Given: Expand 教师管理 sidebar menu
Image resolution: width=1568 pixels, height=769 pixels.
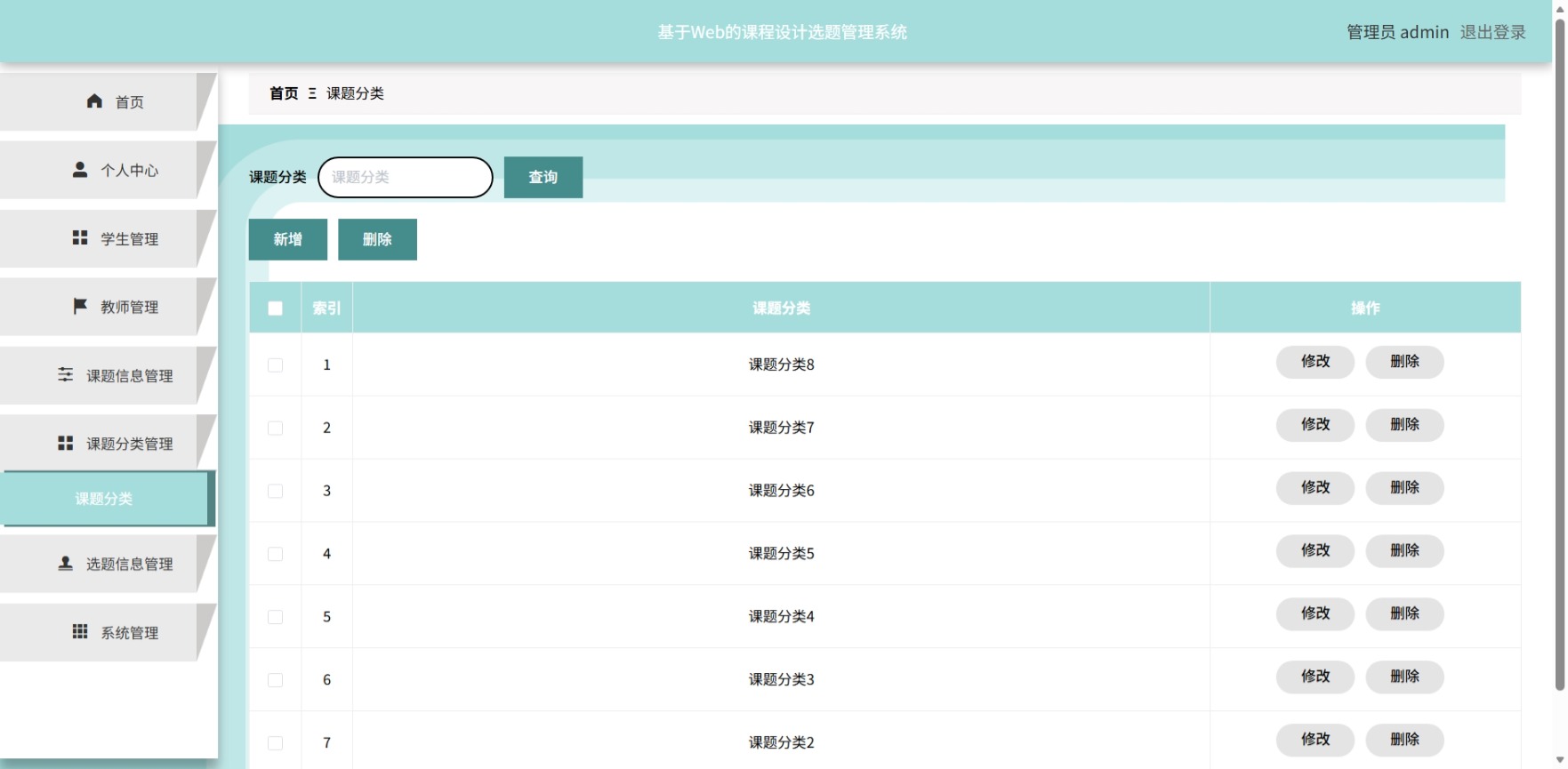Looking at the screenshot, I should [108, 307].
